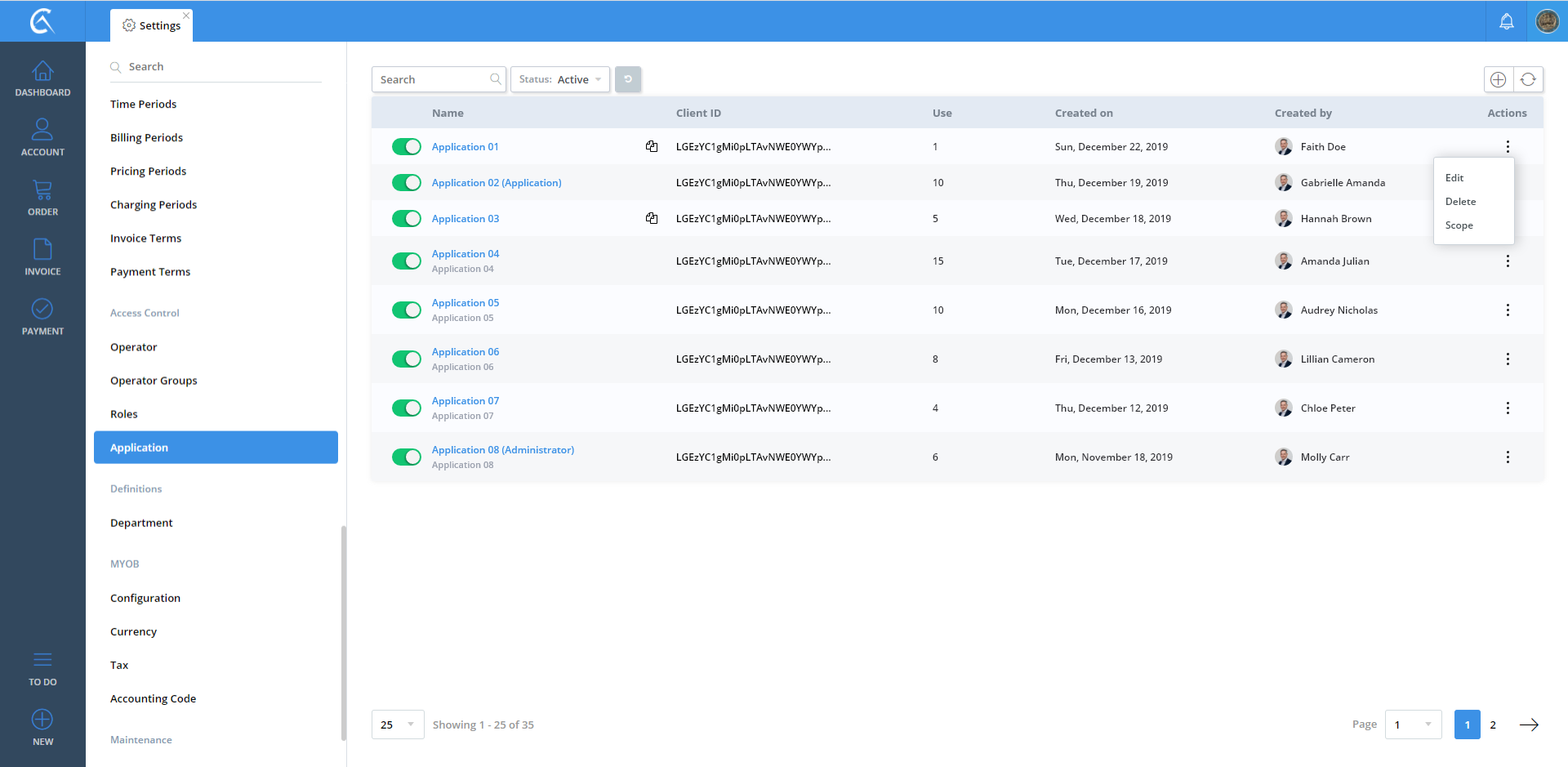Open the Page number dropdown
Viewport: 1568px width, 767px height.
click(x=1413, y=725)
